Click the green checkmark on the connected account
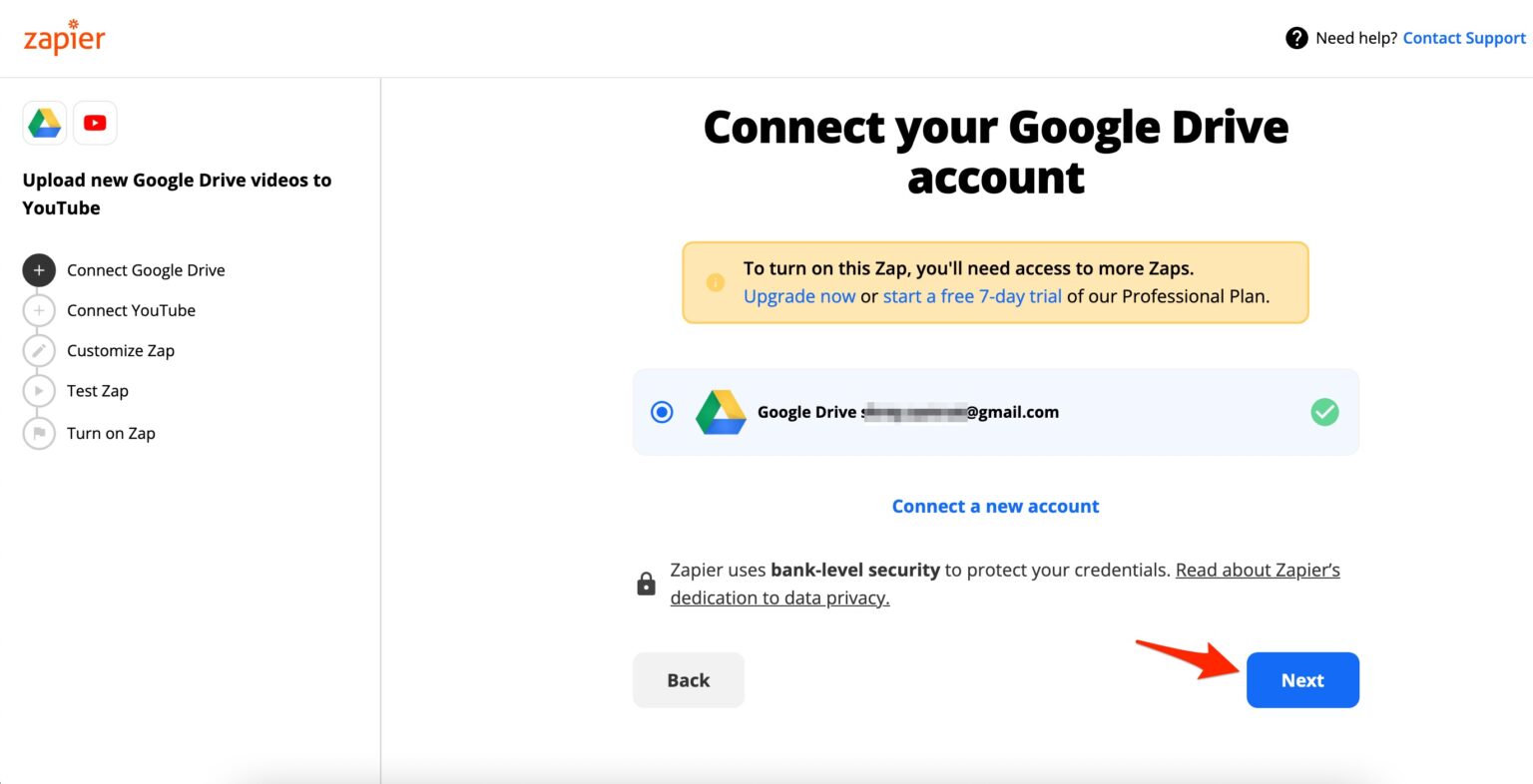Image resolution: width=1533 pixels, height=784 pixels. (x=1324, y=411)
